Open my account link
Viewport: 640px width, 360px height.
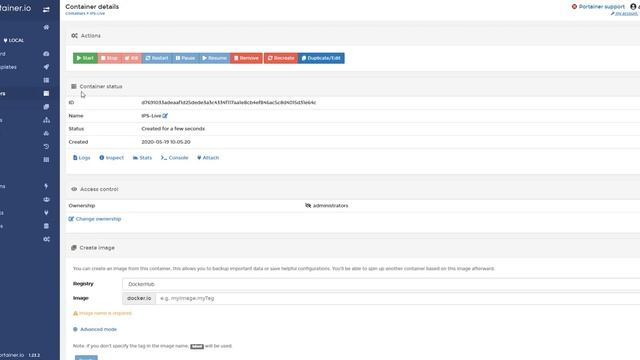coord(624,13)
